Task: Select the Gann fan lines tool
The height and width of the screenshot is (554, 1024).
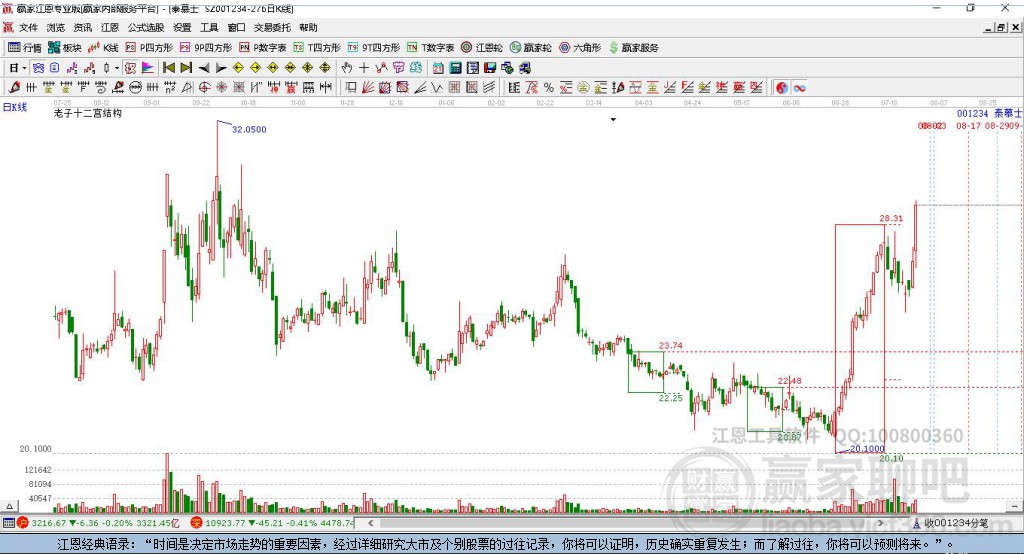Action: click(368, 88)
